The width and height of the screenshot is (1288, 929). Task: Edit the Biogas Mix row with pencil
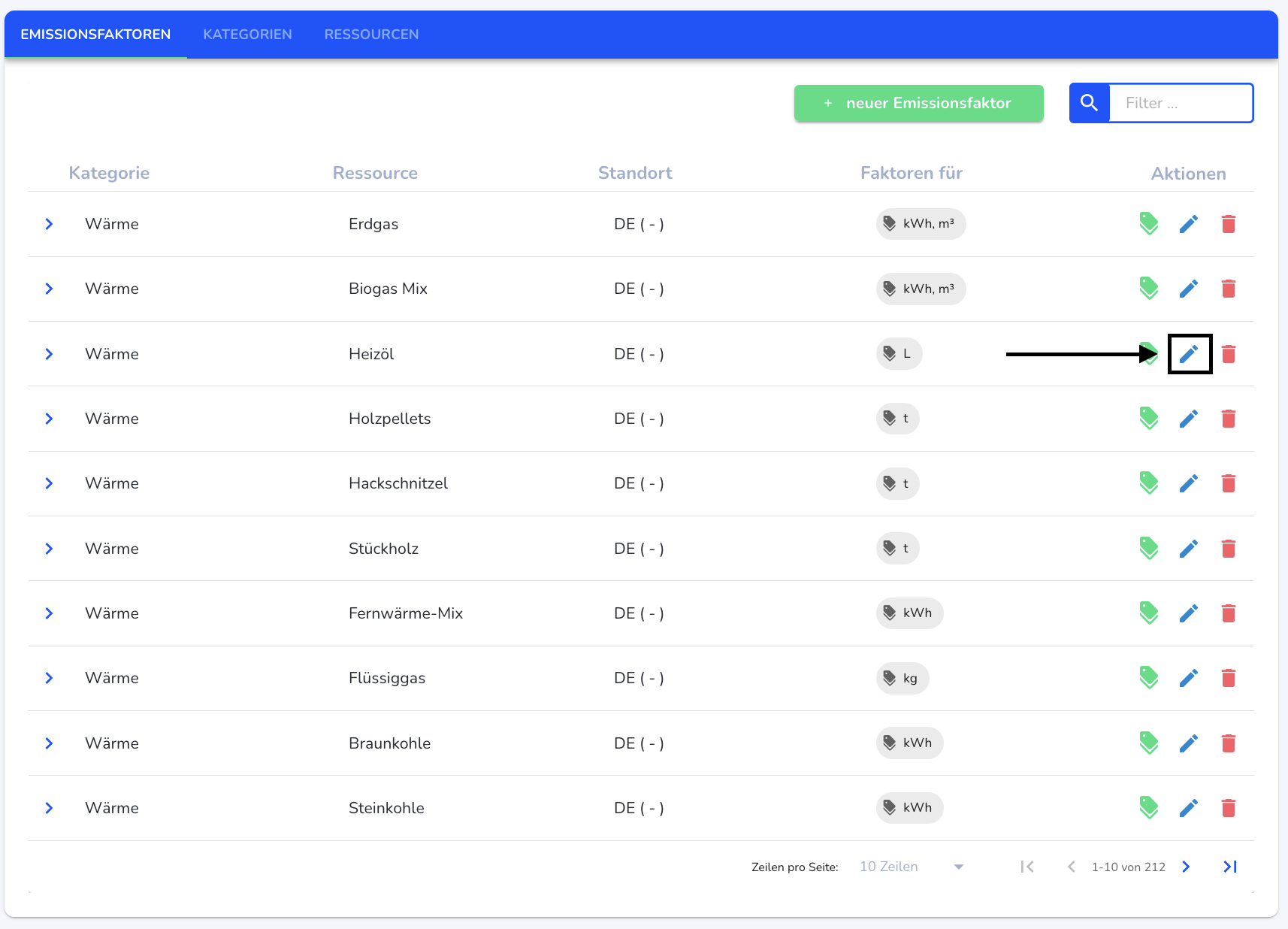(1189, 289)
